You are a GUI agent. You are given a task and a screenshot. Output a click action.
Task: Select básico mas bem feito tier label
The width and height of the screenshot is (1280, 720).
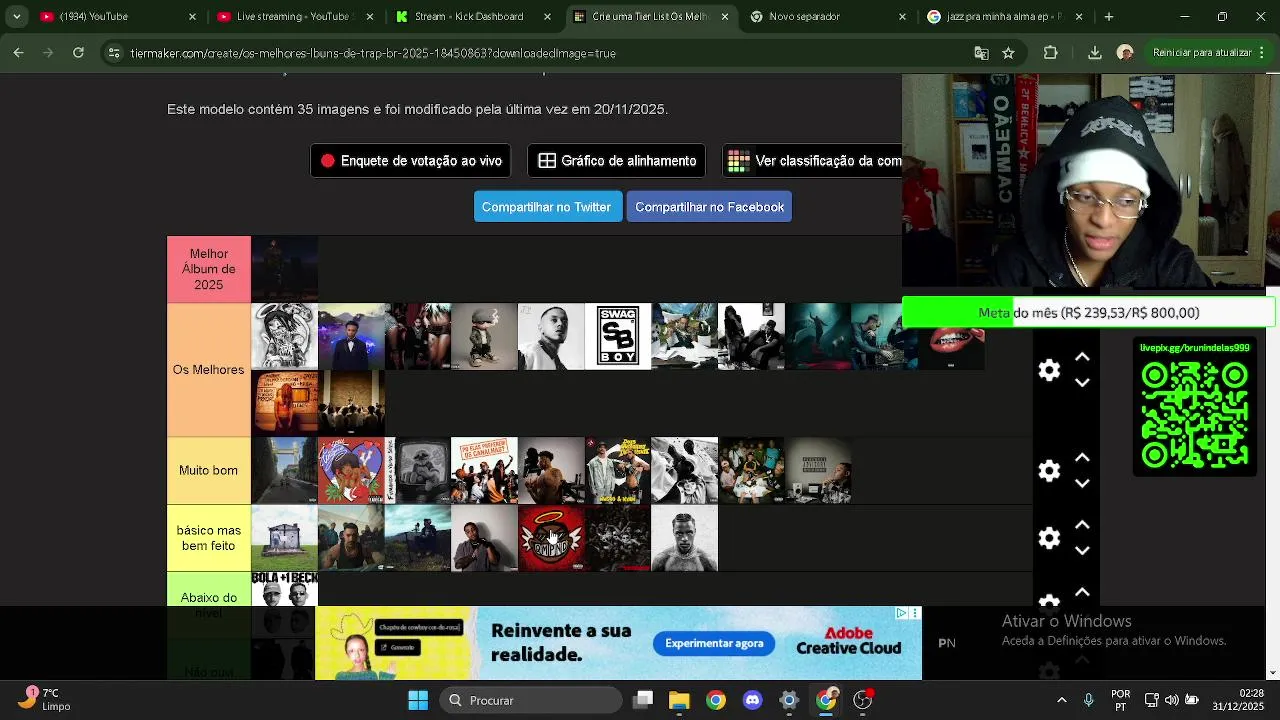(x=209, y=538)
